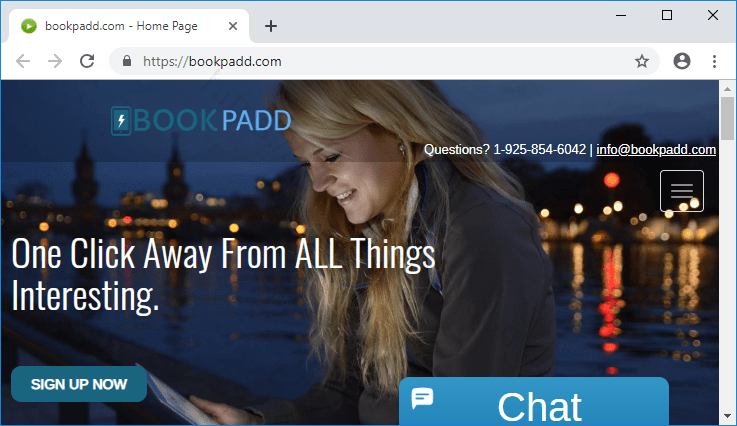Click the BookPadd logo
The width and height of the screenshot is (737, 426).
coord(200,121)
